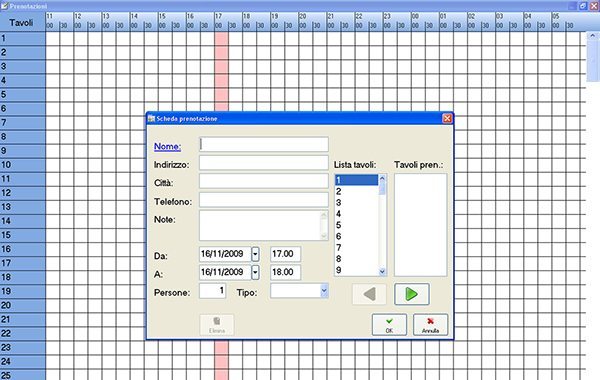The image size is (600, 380).
Task: Click the Note area scroll down arrow
Action: click(x=324, y=236)
